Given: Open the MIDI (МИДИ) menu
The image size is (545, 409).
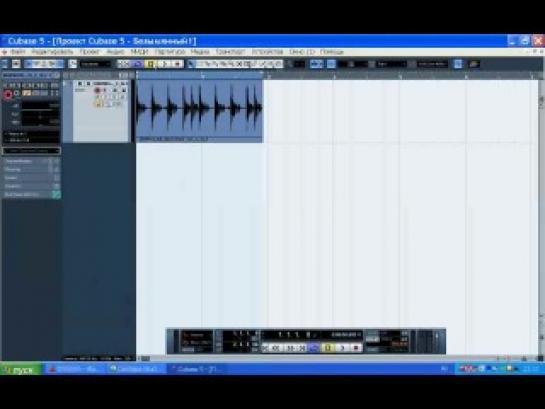Looking at the screenshot, I should [x=139, y=52].
